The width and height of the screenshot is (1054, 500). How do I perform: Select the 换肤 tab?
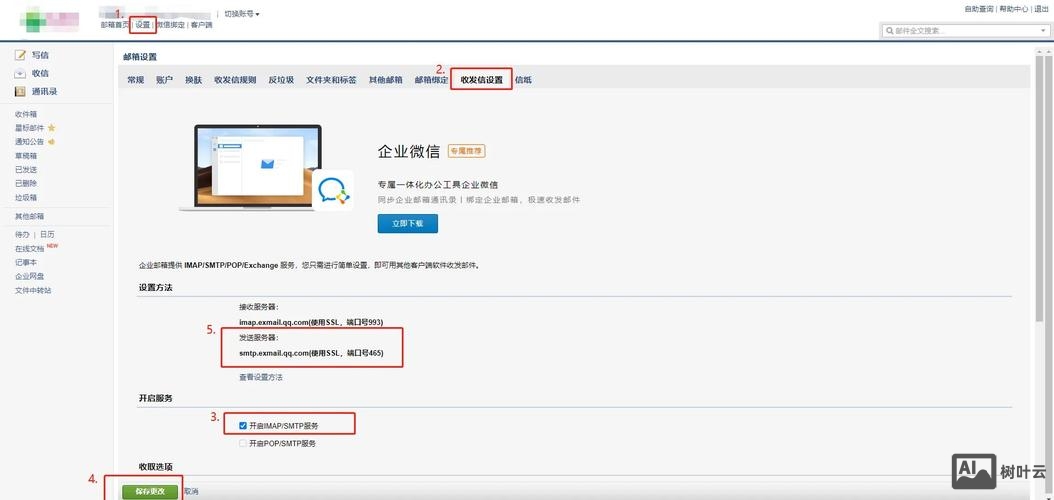coord(194,80)
